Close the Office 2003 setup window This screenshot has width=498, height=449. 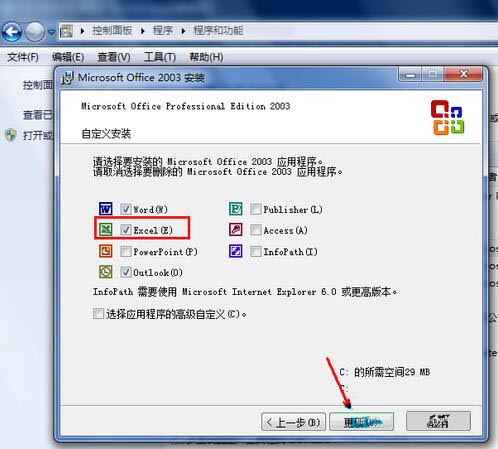[x=463, y=74]
